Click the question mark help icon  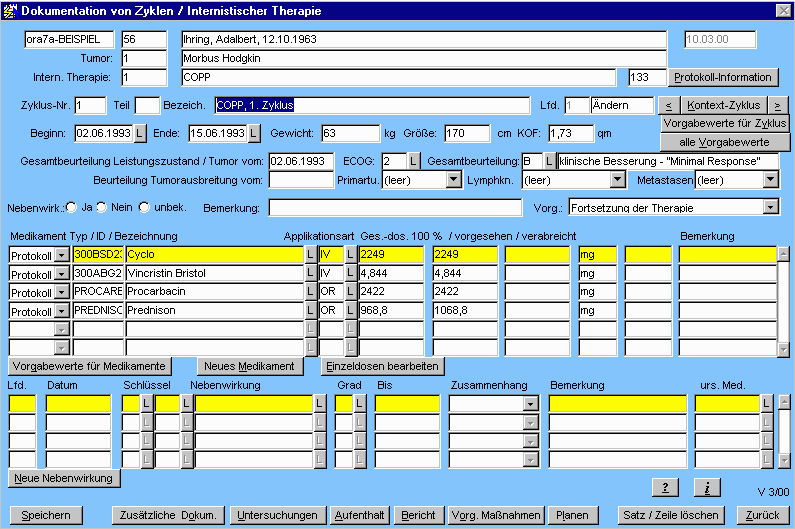(x=665, y=487)
